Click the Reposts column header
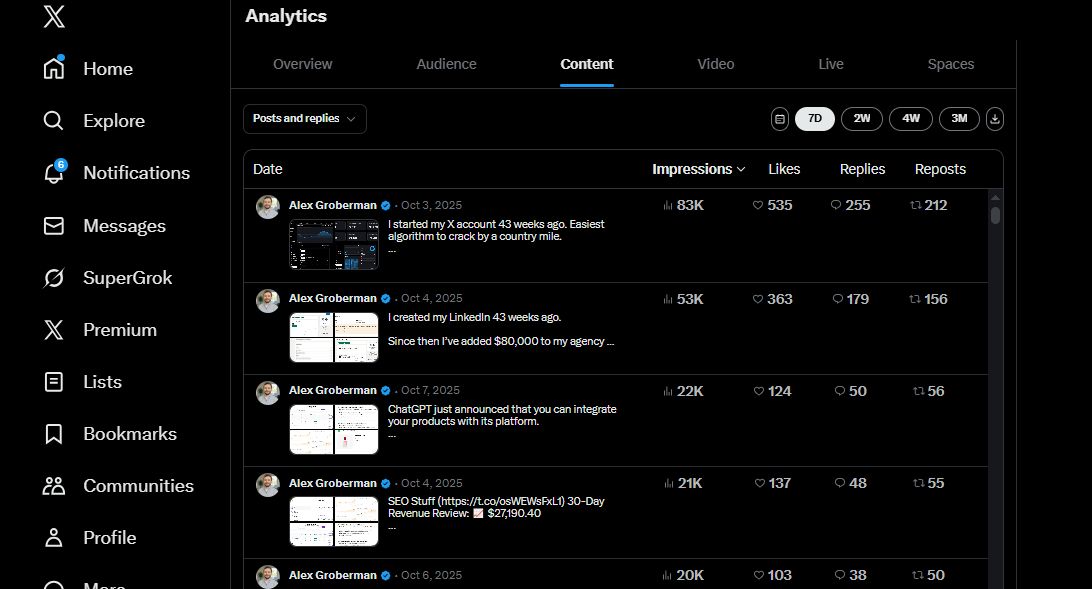The image size is (1092, 589). pos(940,169)
